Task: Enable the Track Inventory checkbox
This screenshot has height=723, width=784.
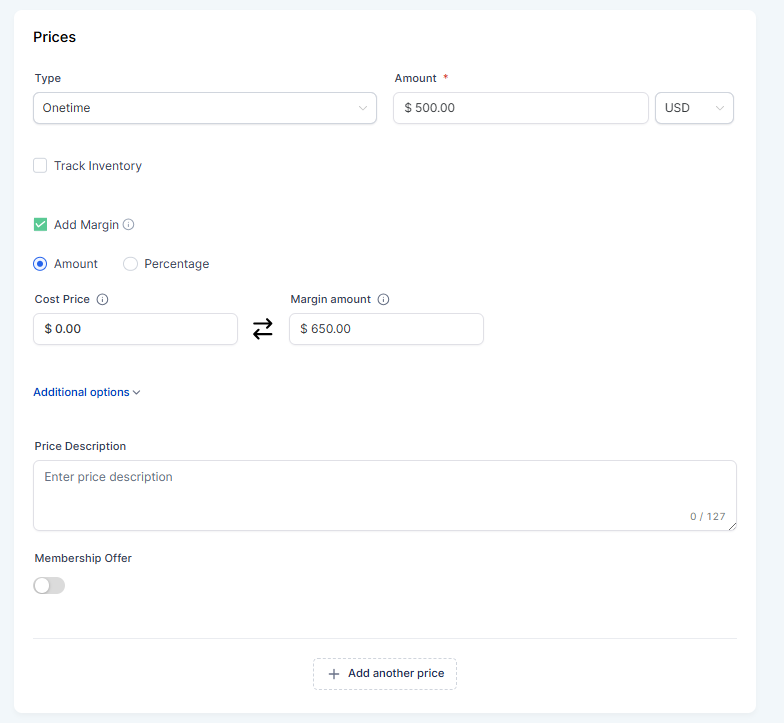Action: tap(40, 166)
